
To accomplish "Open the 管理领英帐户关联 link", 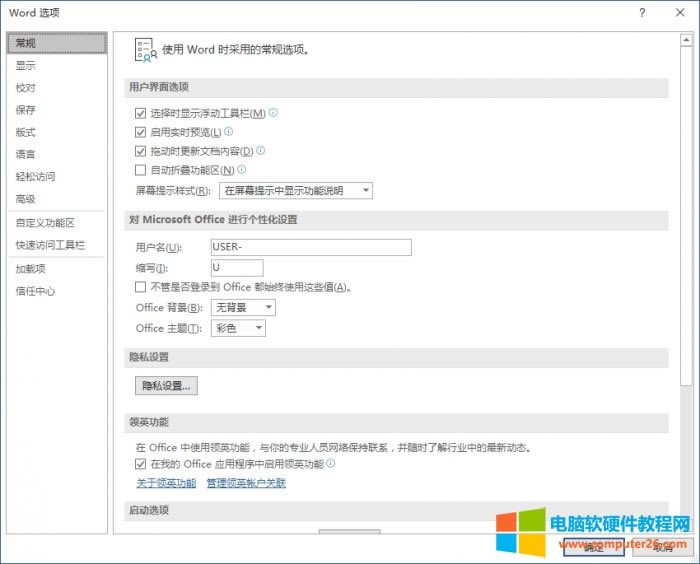I will [246, 483].
